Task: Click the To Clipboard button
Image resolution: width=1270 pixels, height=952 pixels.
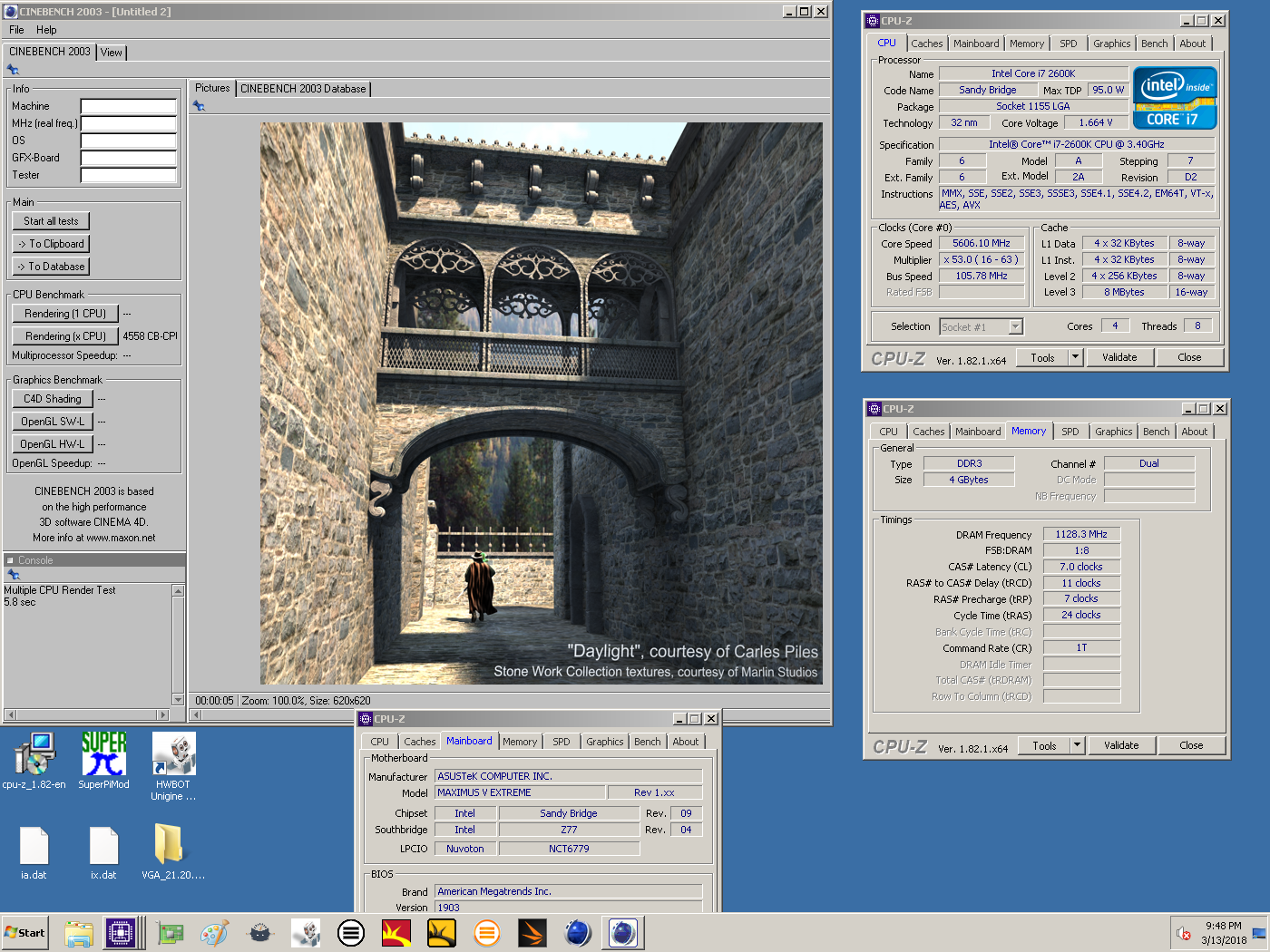Action: 51,244
